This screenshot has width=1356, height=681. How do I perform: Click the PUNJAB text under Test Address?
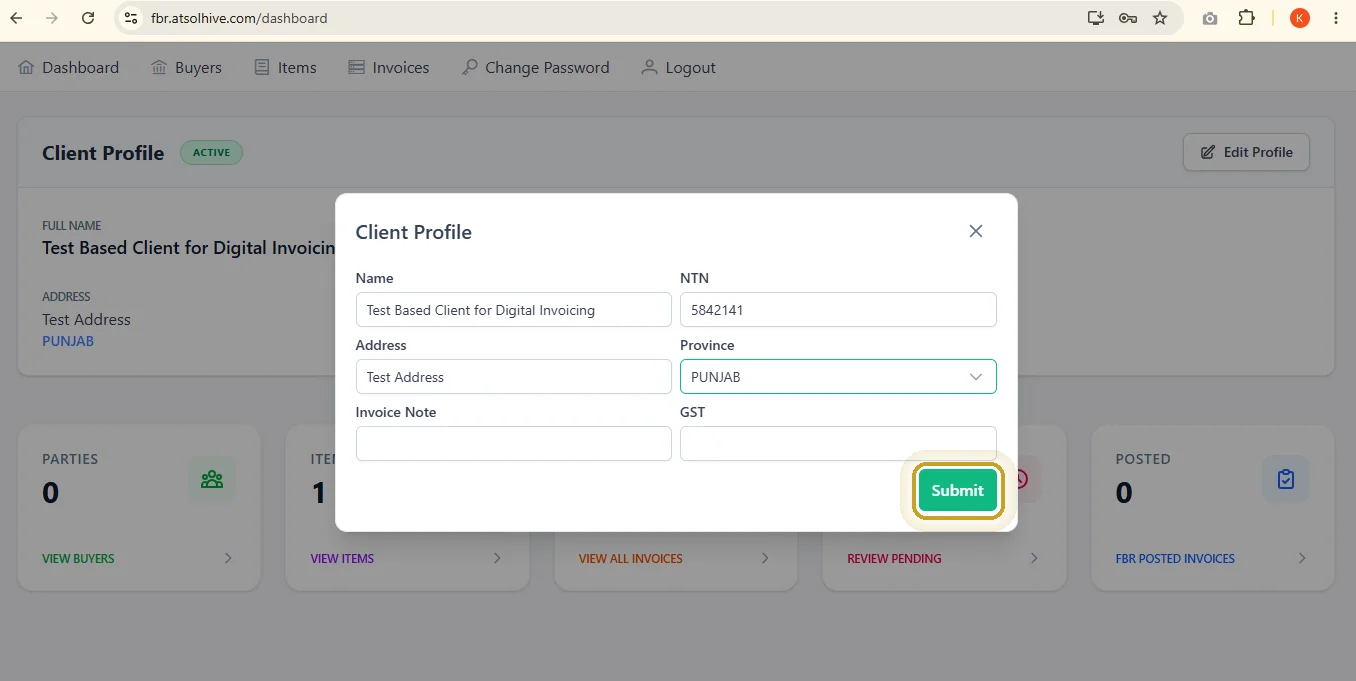68,341
